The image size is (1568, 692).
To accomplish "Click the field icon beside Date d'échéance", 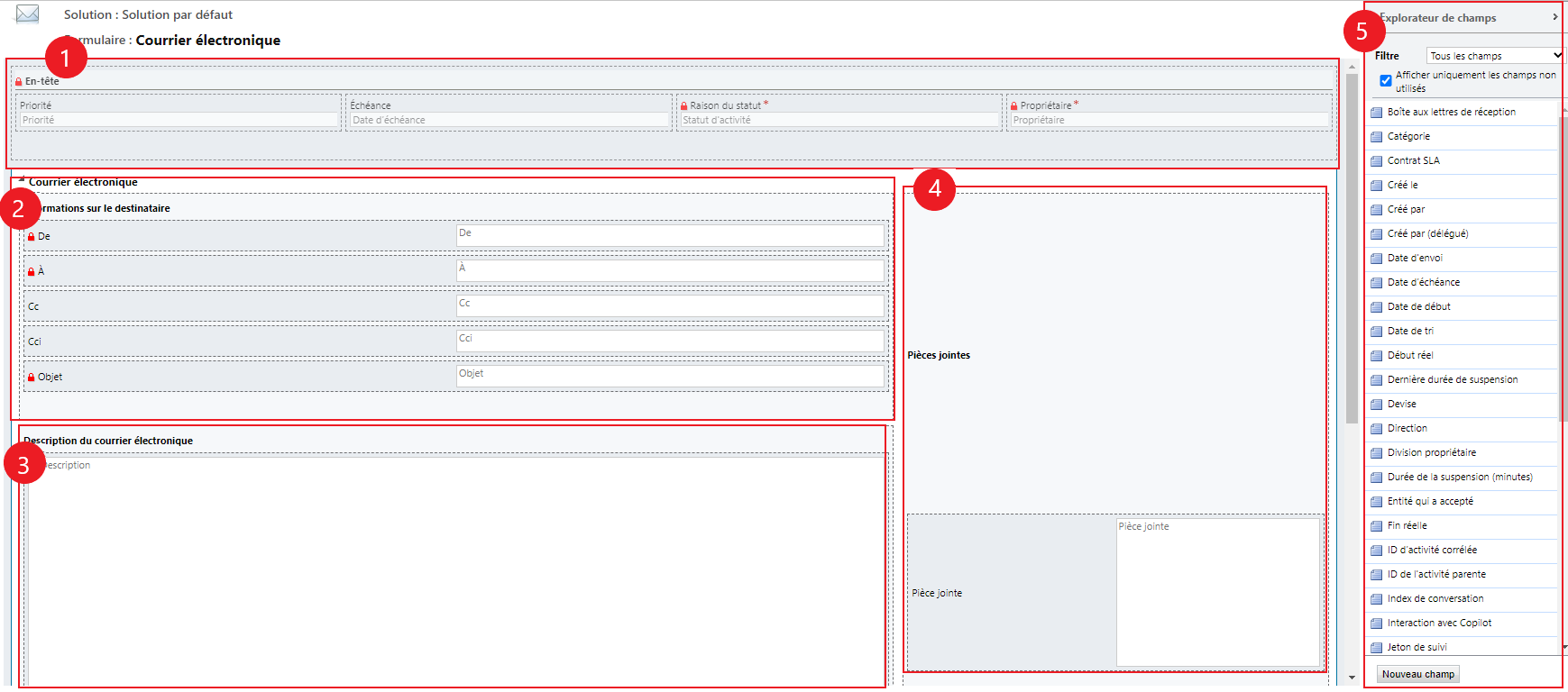I will 1376,283.
